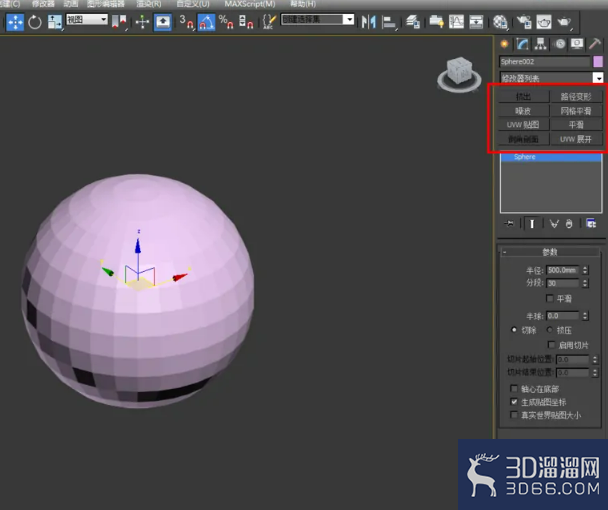Open Render Setup teapot icon
The width and height of the screenshot is (608, 510).
pos(524,22)
